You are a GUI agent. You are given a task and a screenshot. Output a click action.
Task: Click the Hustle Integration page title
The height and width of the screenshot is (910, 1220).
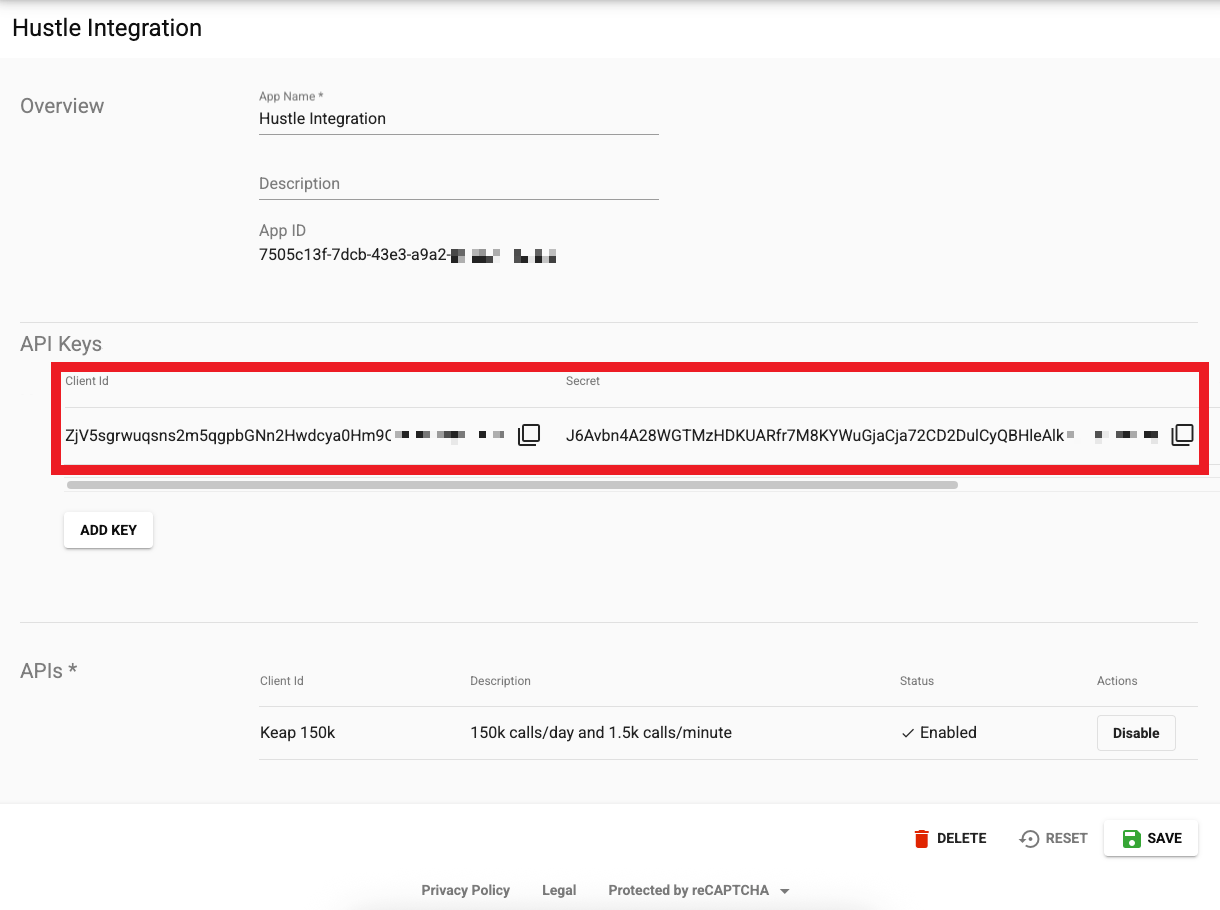click(106, 28)
